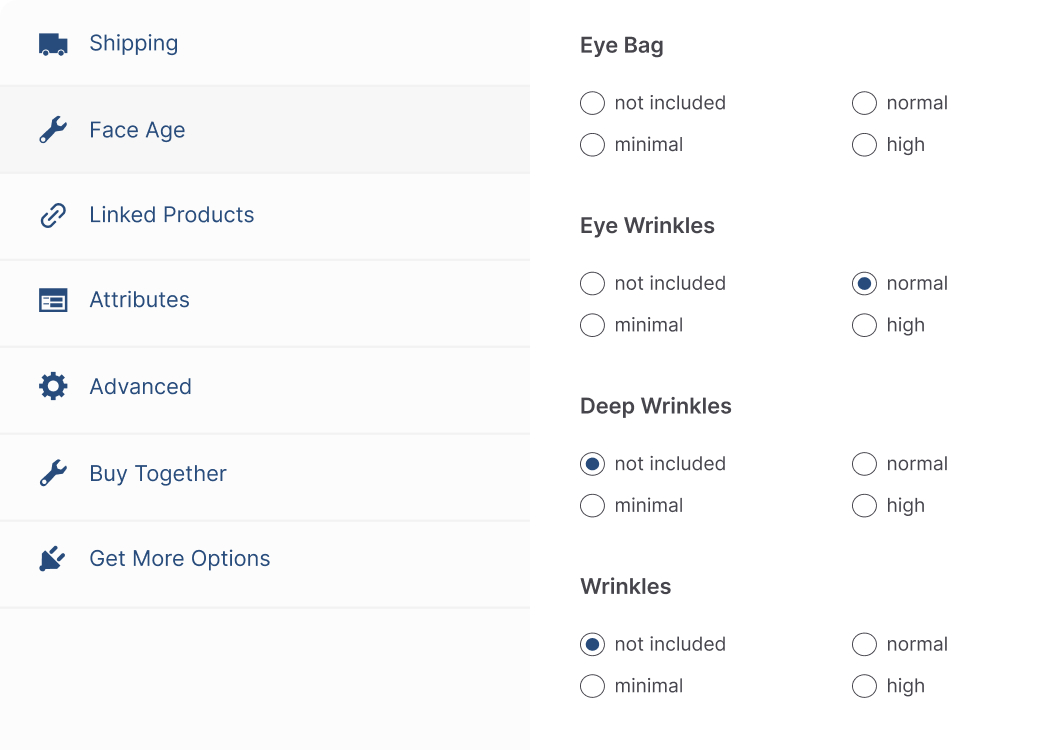Open the Linked Products panel
The image size is (1050, 750).
[x=172, y=215]
